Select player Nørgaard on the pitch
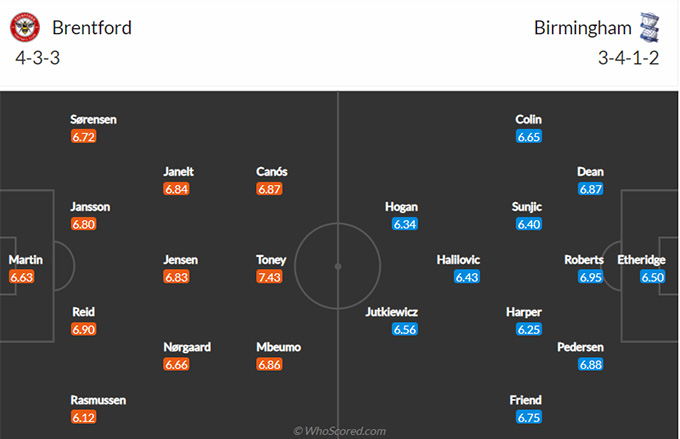This screenshot has width=680, height=439. pos(187,347)
